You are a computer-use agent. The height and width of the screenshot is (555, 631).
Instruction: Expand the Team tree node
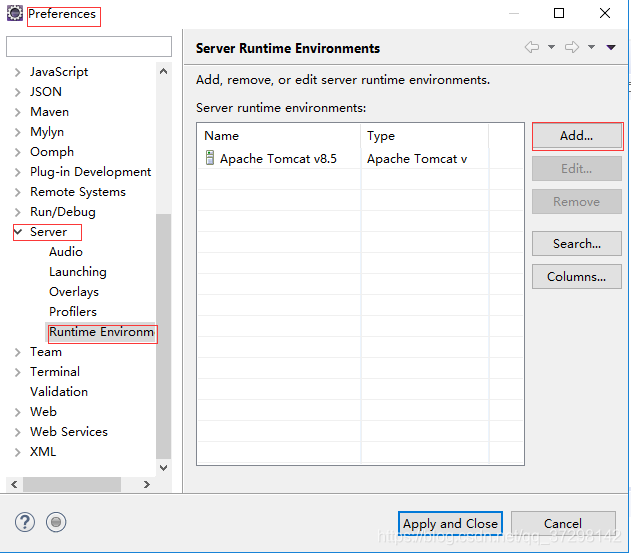[17, 353]
